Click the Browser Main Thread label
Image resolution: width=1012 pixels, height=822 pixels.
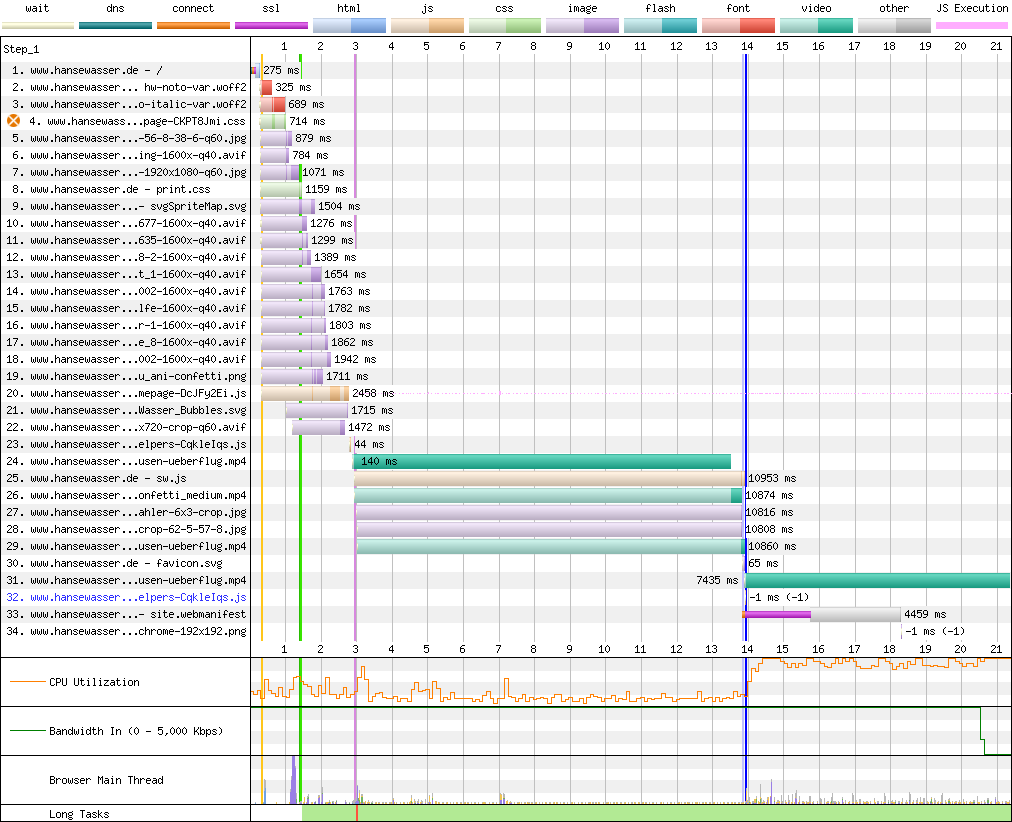tap(106, 780)
